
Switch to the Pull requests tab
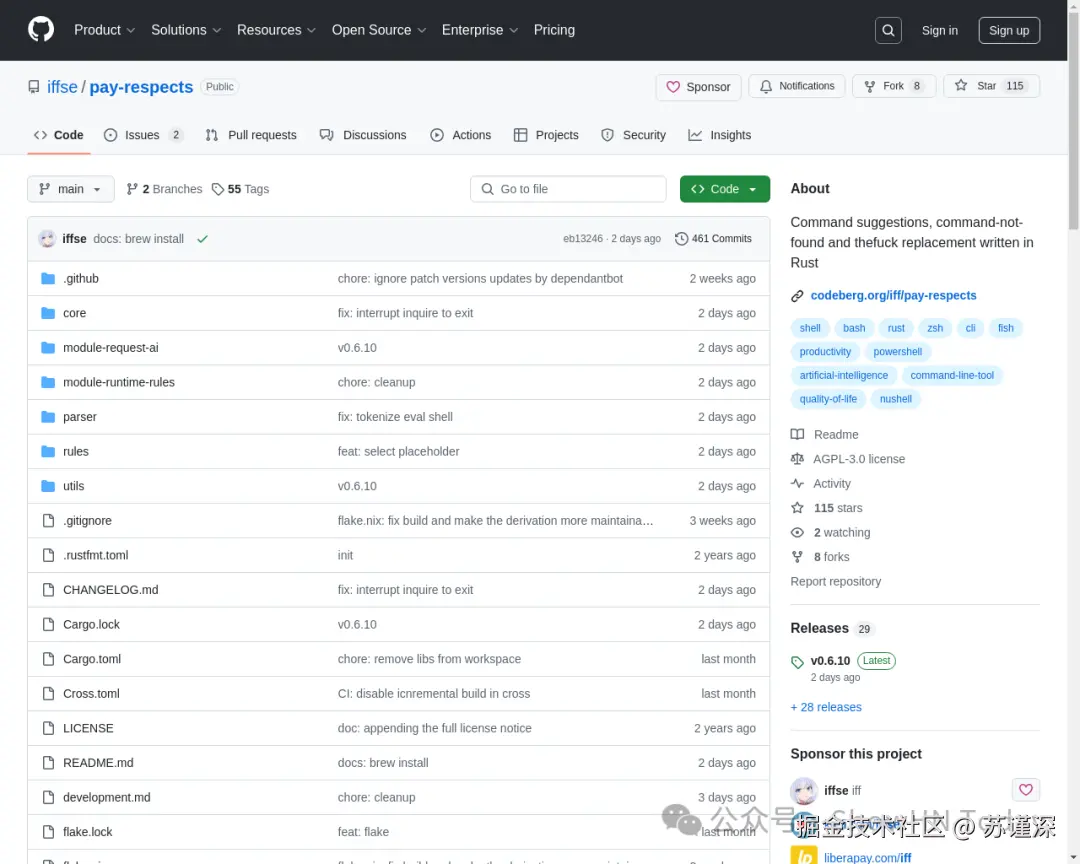coord(251,135)
